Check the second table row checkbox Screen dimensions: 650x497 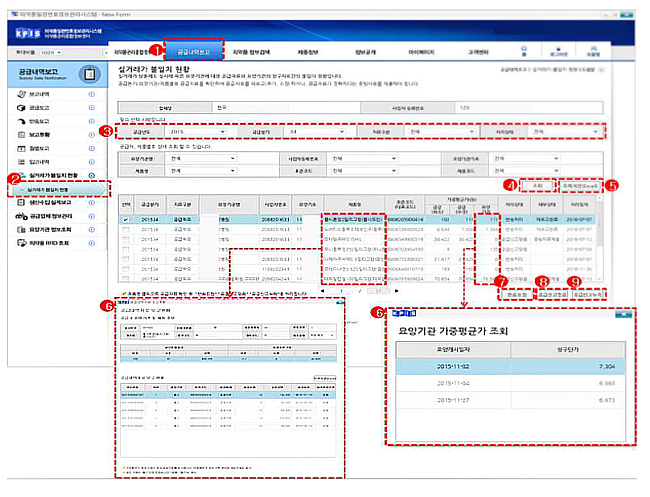pos(126,229)
